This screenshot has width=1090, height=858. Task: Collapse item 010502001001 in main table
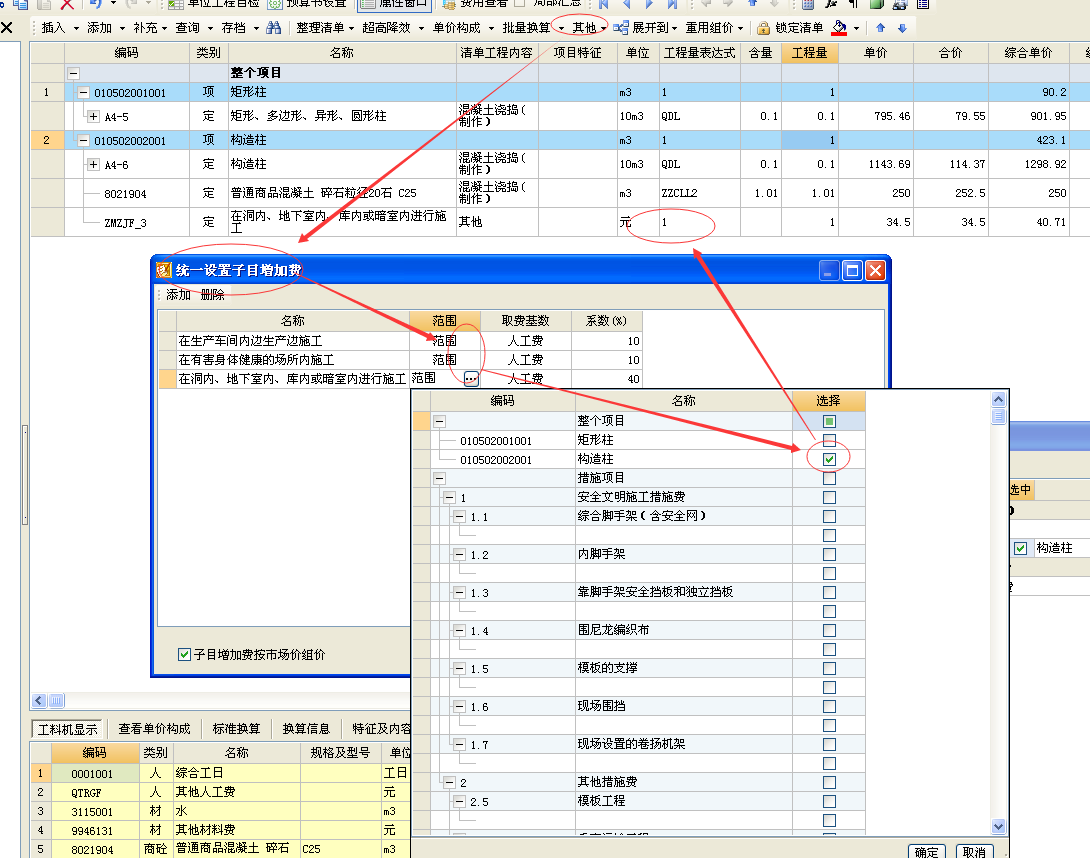(x=83, y=92)
